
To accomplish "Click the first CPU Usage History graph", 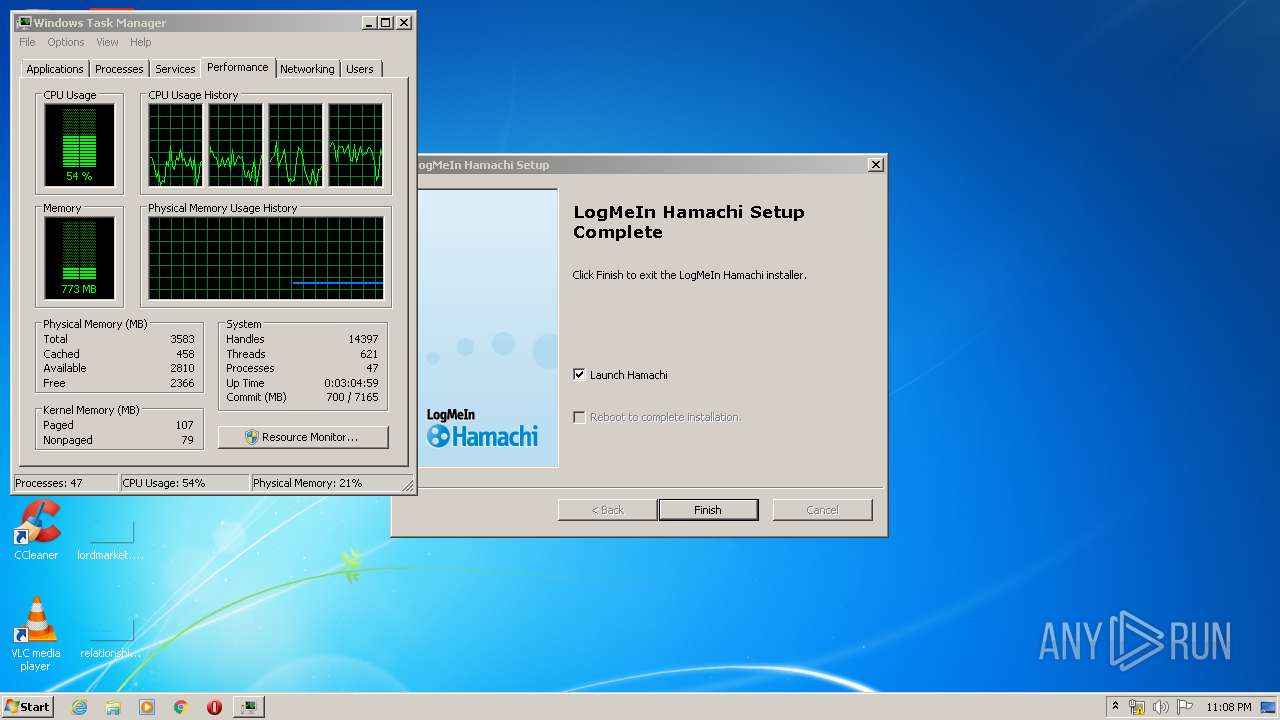I will click(176, 145).
